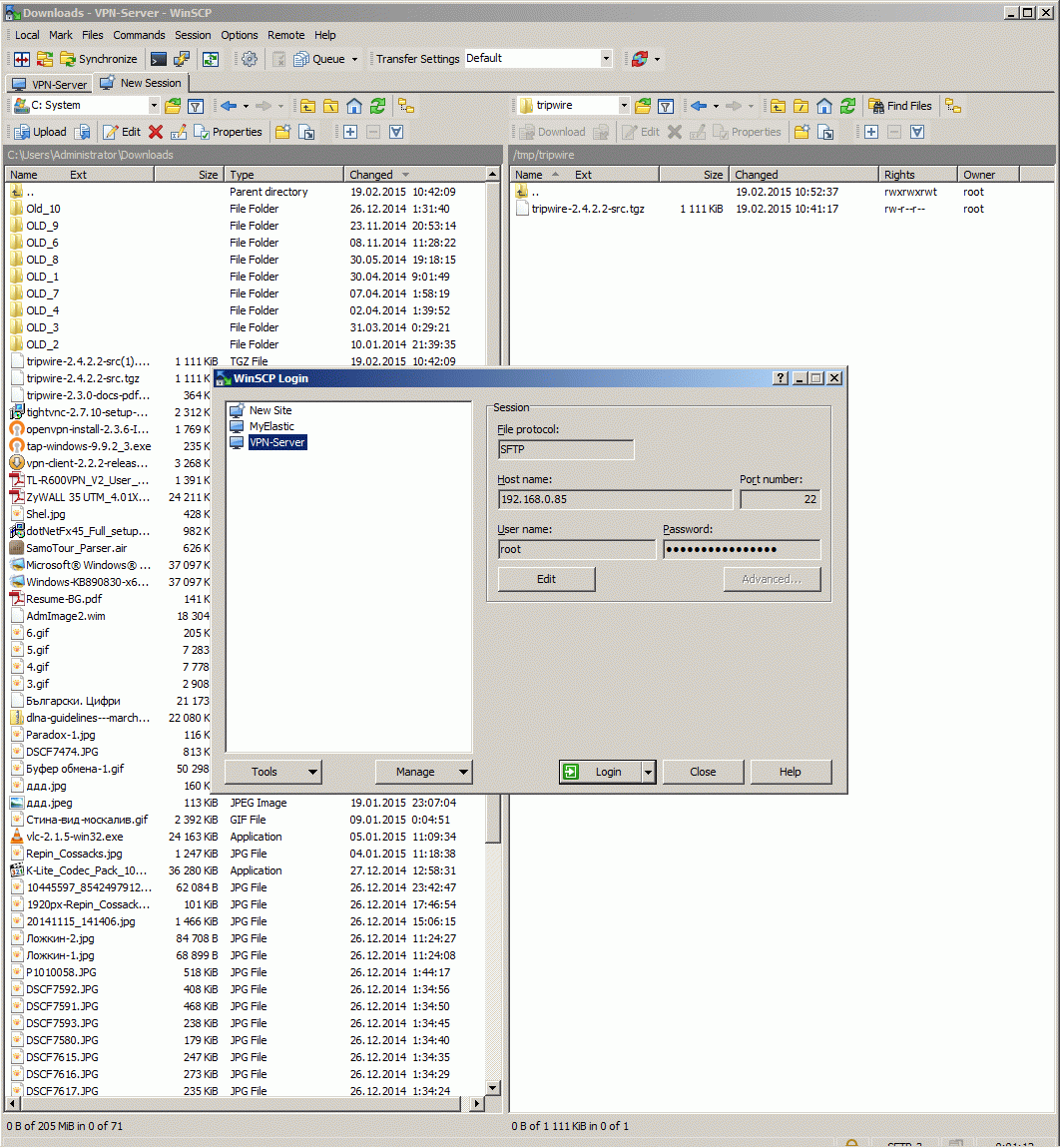Open terminal console icon in main toolbar
Image resolution: width=1060 pixels, height=1148 pixels.
(x=158, y=59)
